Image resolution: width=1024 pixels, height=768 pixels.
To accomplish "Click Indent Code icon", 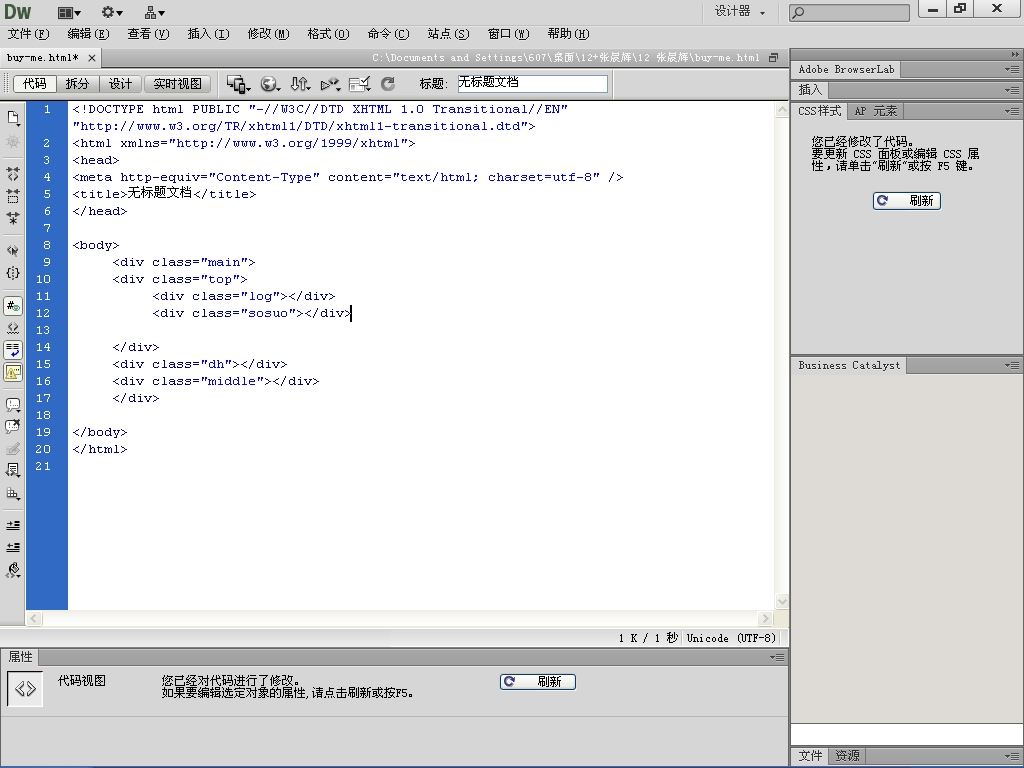I will [13, 525].
